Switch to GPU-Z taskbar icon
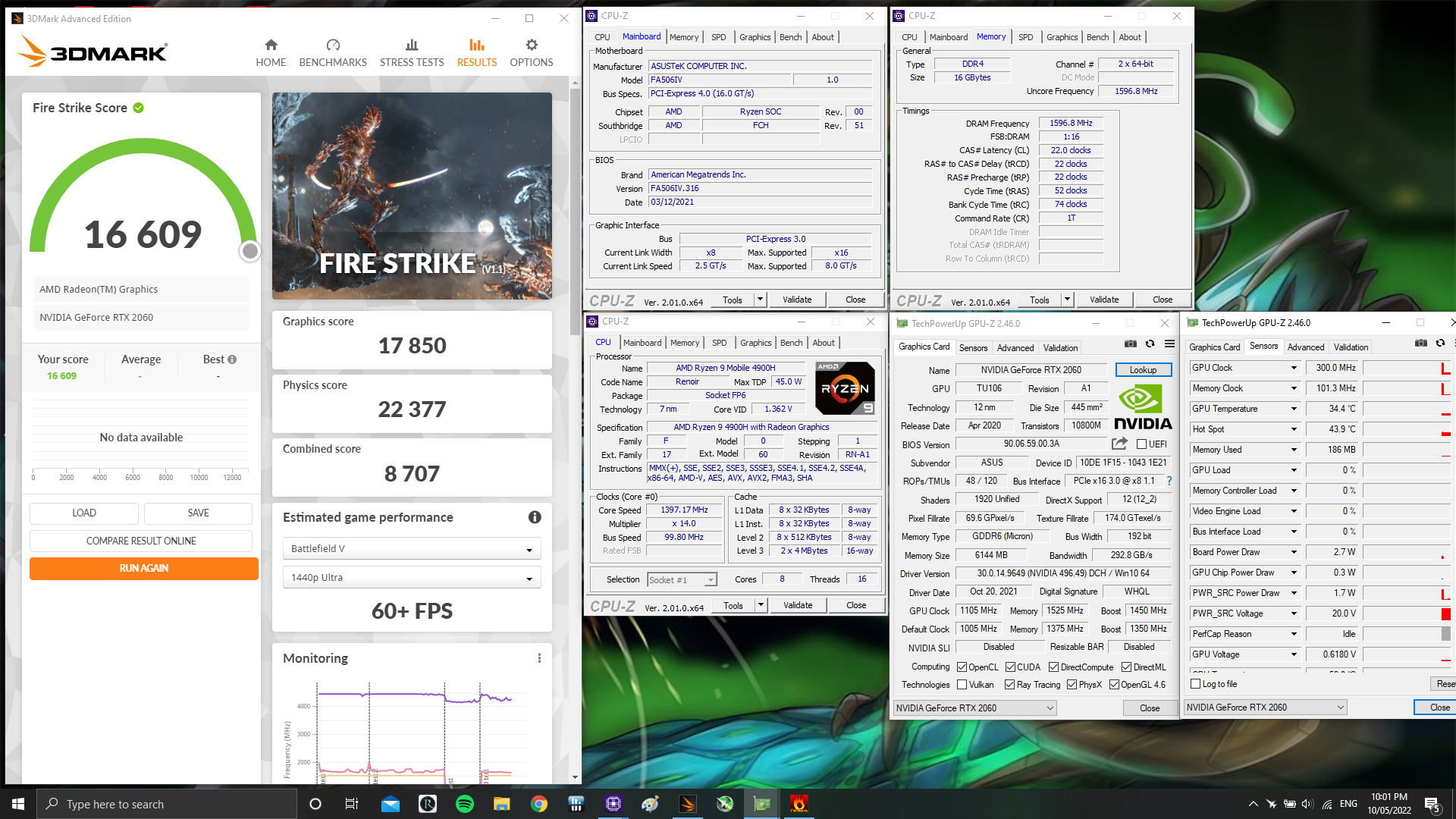Image resolution: width=1456 pixels, height=819 pixels. [x=762, y=804]
